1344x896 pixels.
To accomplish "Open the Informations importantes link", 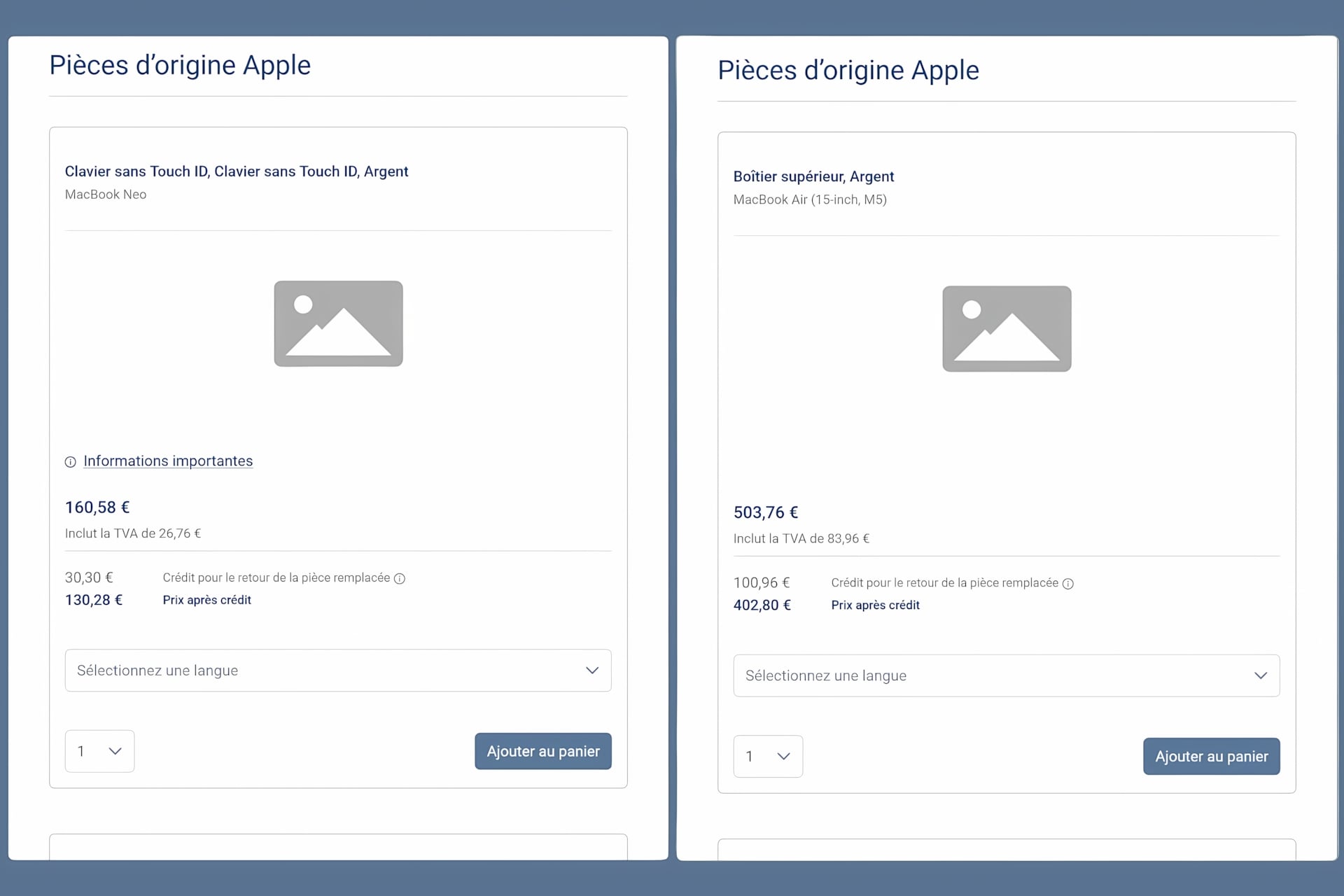I will point(168,461).
